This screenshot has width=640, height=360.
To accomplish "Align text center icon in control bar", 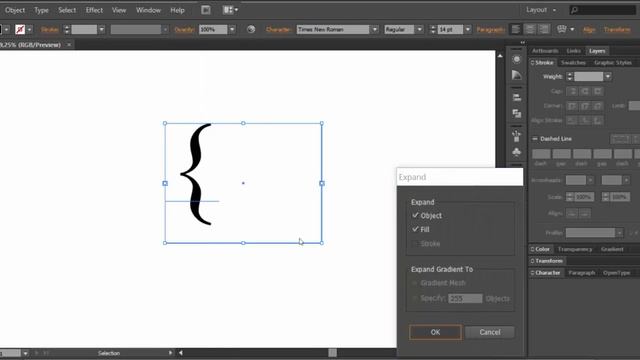I will point(530,29).
